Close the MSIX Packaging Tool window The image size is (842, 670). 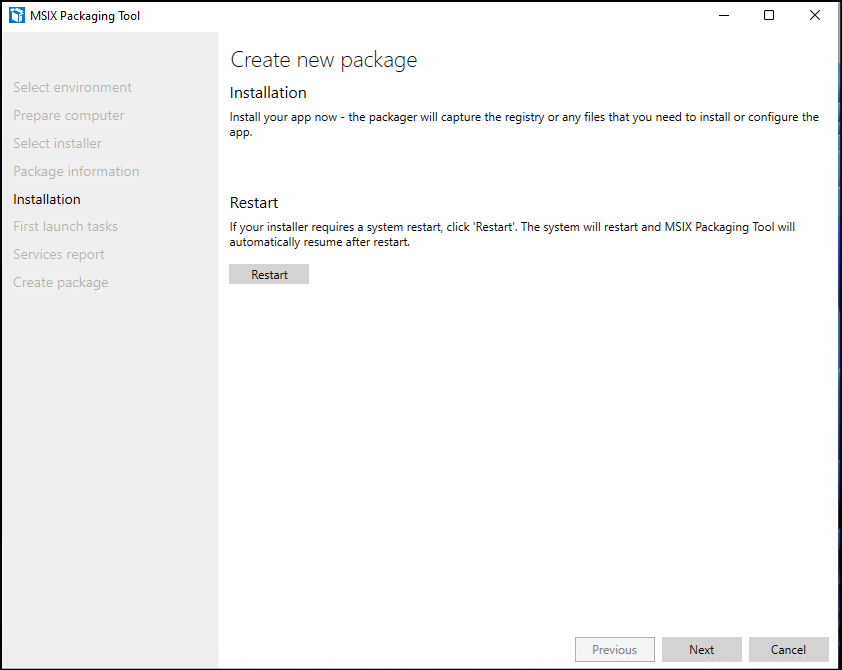[x=814, y=15]
